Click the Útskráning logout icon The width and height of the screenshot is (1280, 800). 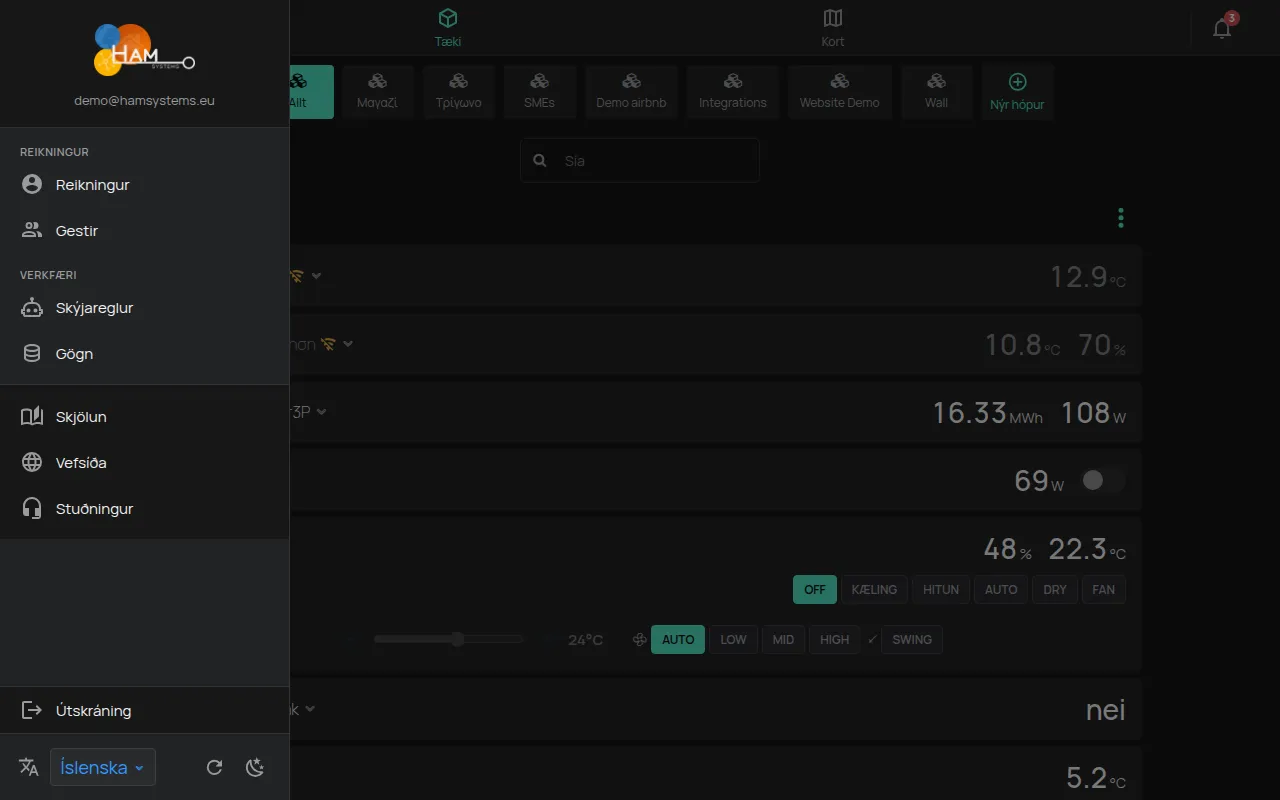point(32,711)
